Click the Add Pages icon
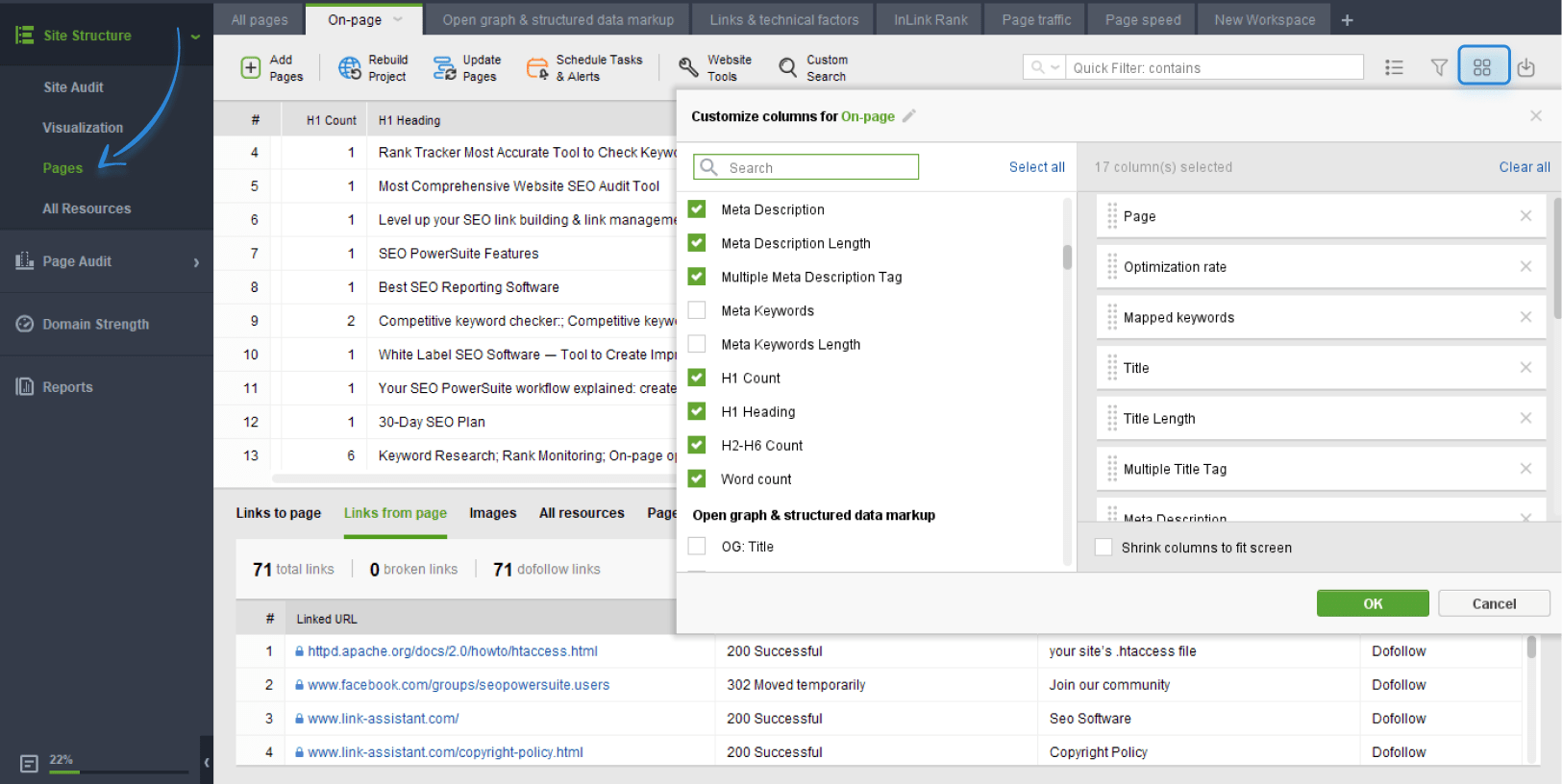Screen dimensions: 1562x784 pos(250,67)
